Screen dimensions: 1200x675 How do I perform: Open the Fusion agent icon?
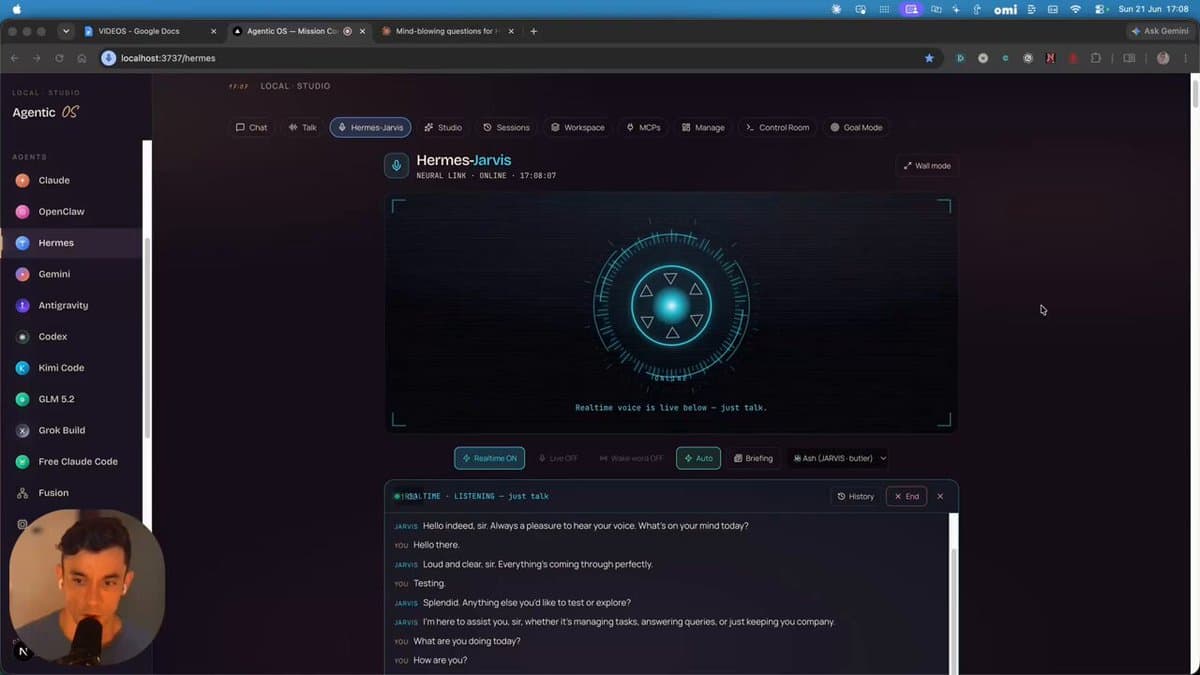(x=22, y=493)
